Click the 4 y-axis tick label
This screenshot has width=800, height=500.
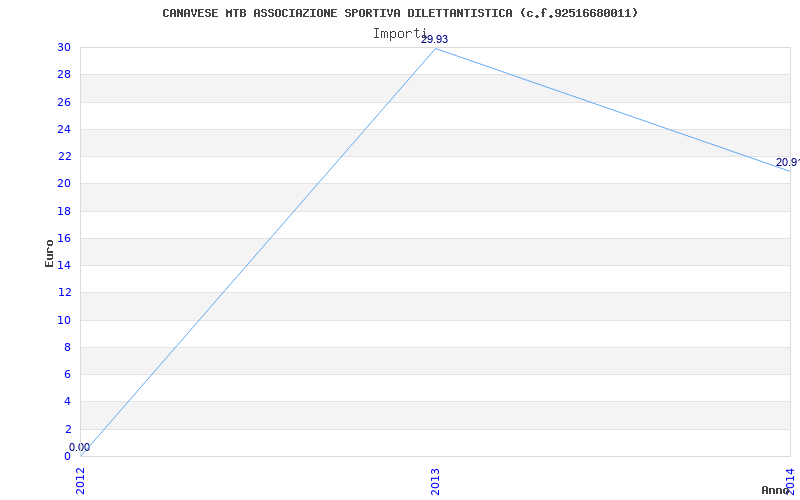point(67,402)
